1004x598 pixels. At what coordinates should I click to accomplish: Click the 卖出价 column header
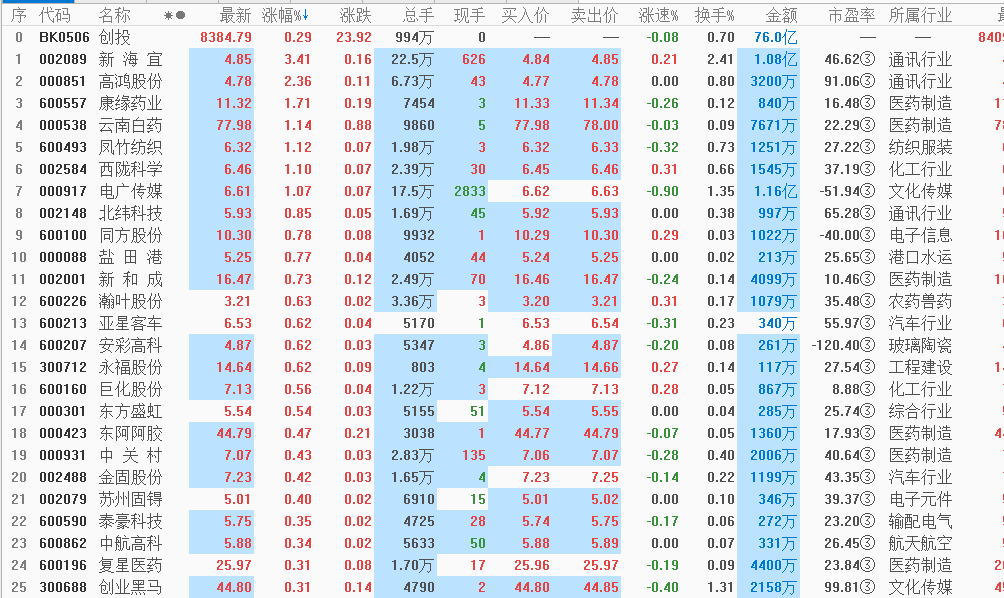coord(595,15)
